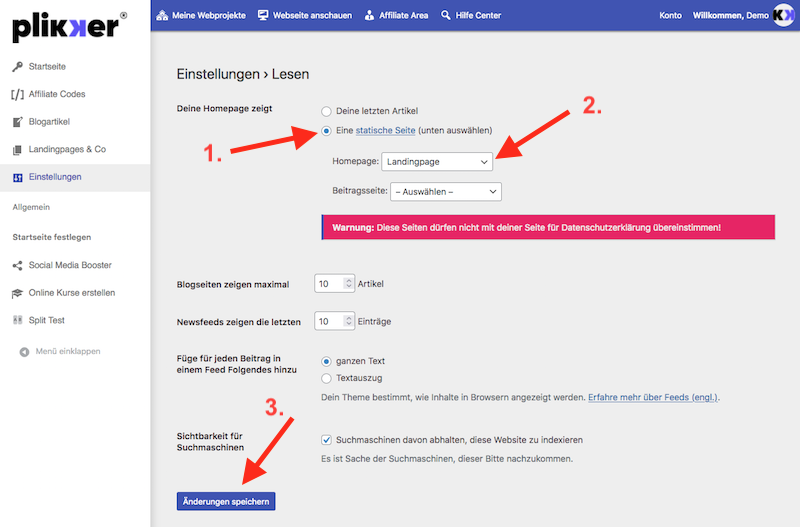Click the Split Test icon
Viewport: 800px width, 527px height.
coord(17,320)
